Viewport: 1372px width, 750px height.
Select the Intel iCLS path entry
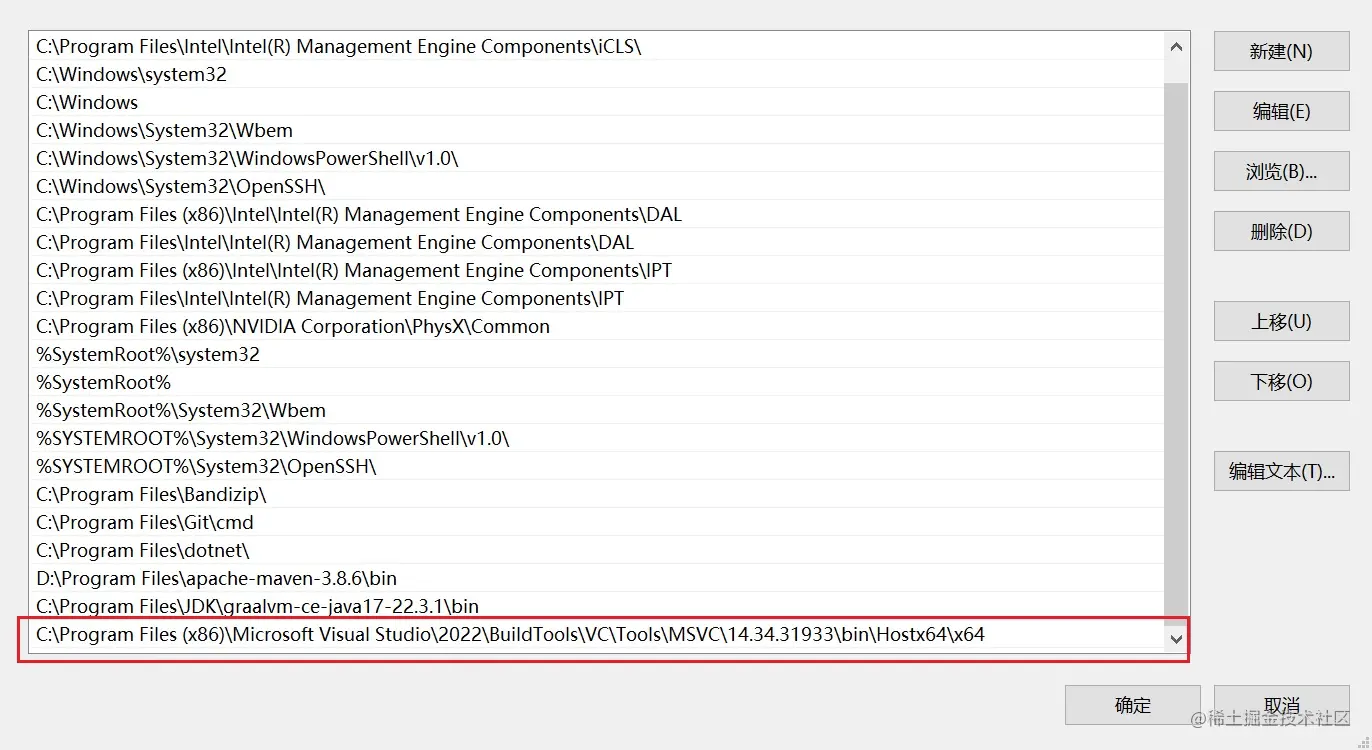click(597, 46)
